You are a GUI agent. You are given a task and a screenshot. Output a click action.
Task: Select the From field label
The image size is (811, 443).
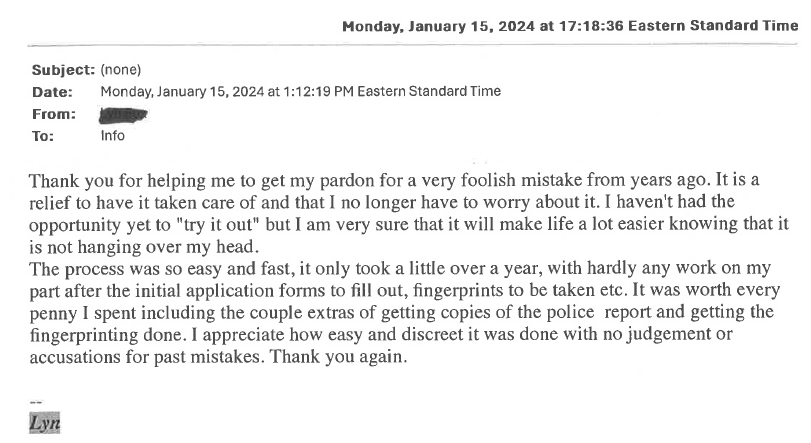54,114
